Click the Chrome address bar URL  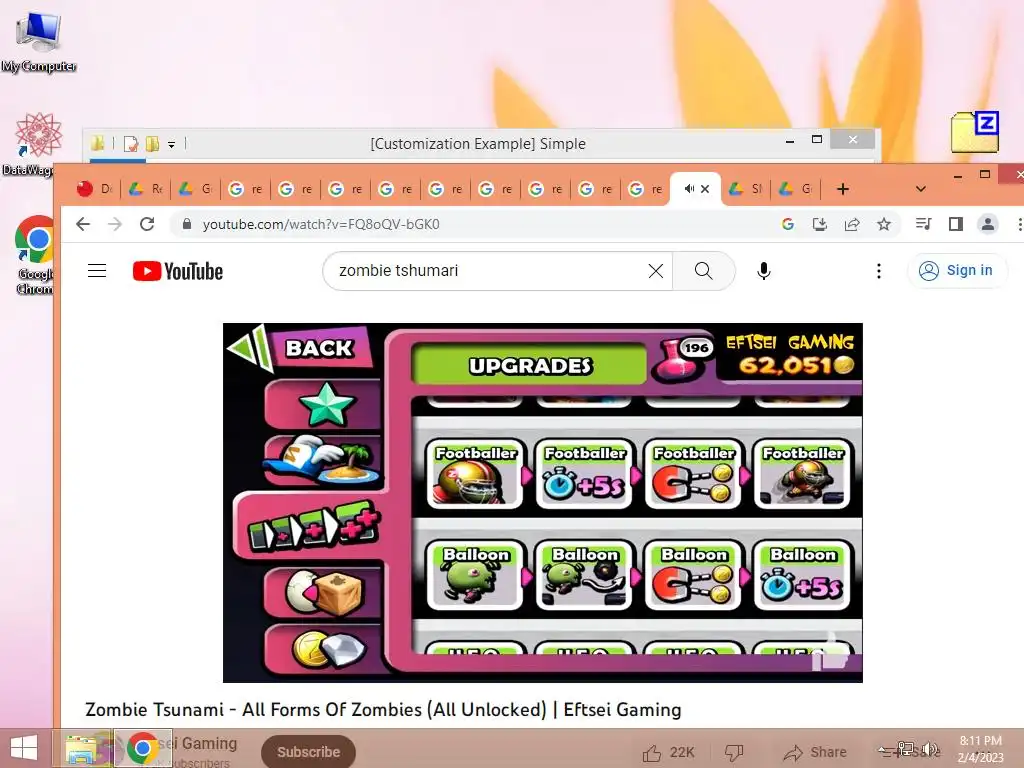pyautogui.click(x=321, y=224)
